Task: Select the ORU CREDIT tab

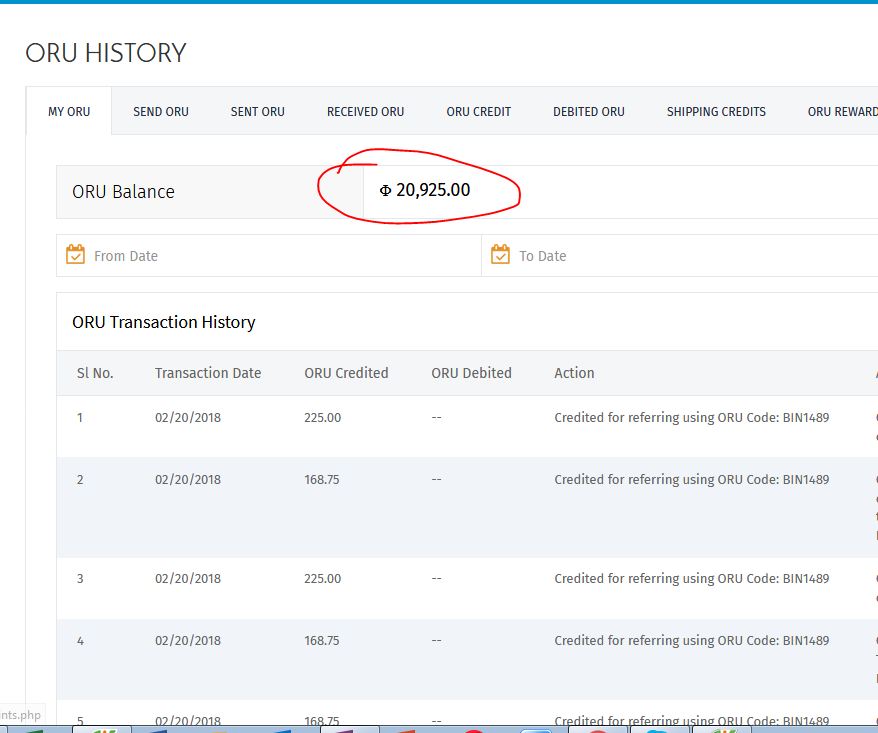Action: pos(479,111)
